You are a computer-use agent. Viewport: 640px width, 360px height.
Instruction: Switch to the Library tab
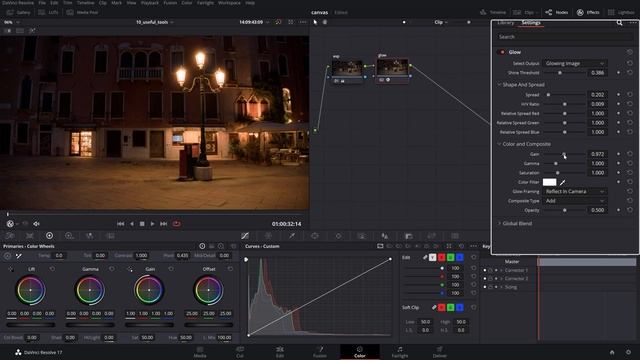[505, 23]
